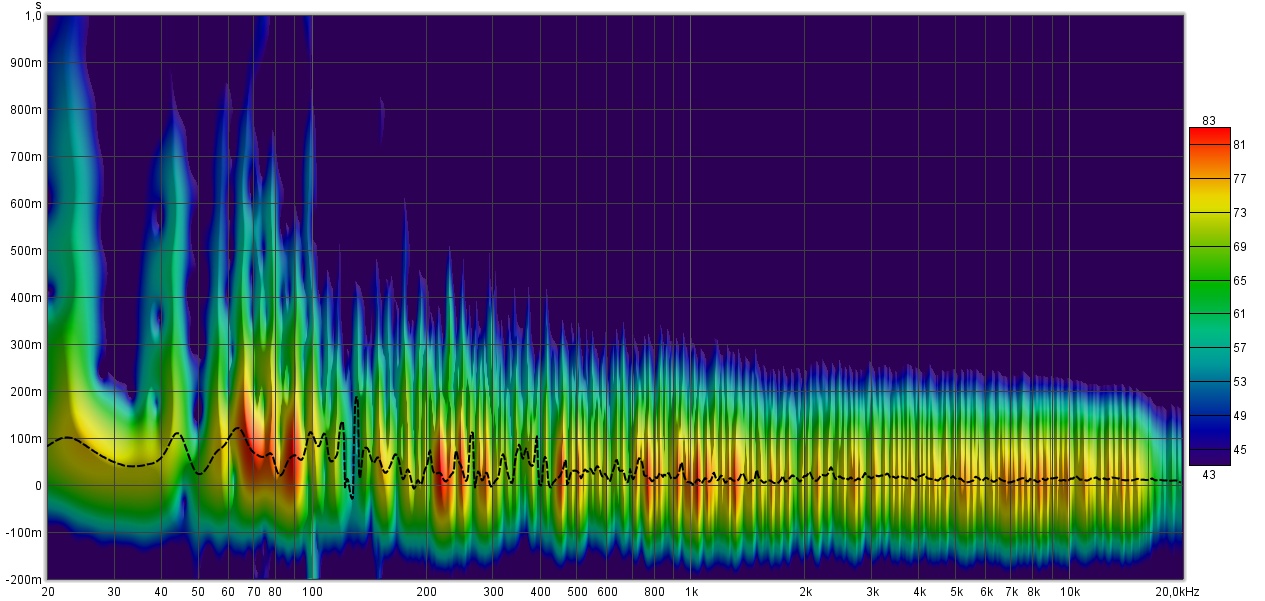The height and width of the screenshot is (601, 1265).
Task: Click the 2k frequency axis label
Action: coord(805,592)
